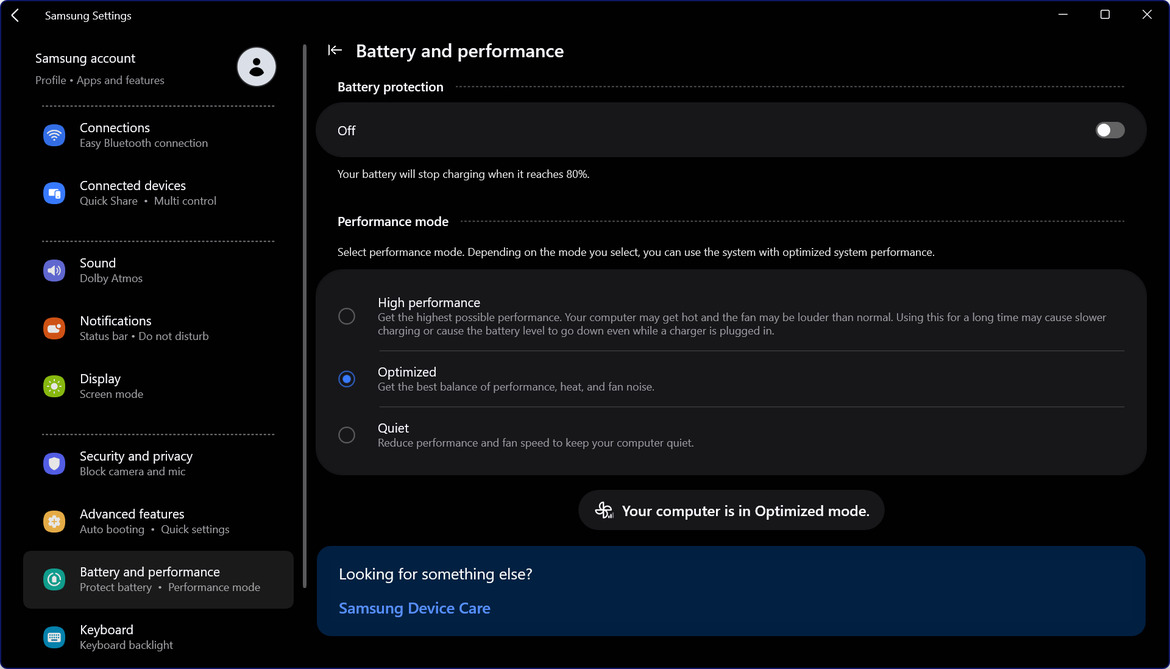Viewport: 1170px width, 669px height.
Task: Click the 'Easy Bluetooth connection' subtitle
Action: pyautogui.click(x=144, y=143)
